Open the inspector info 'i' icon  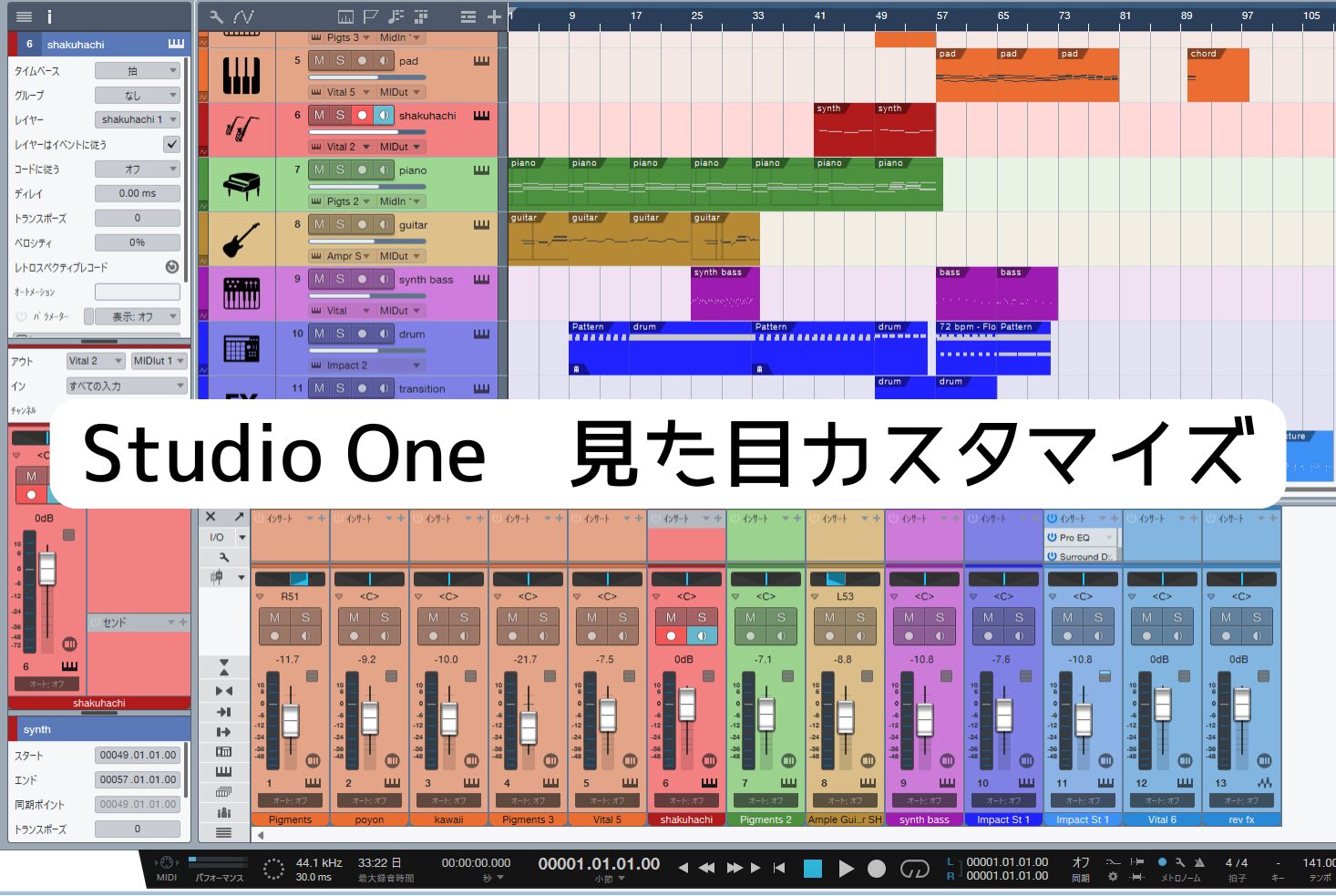(49, 16)
